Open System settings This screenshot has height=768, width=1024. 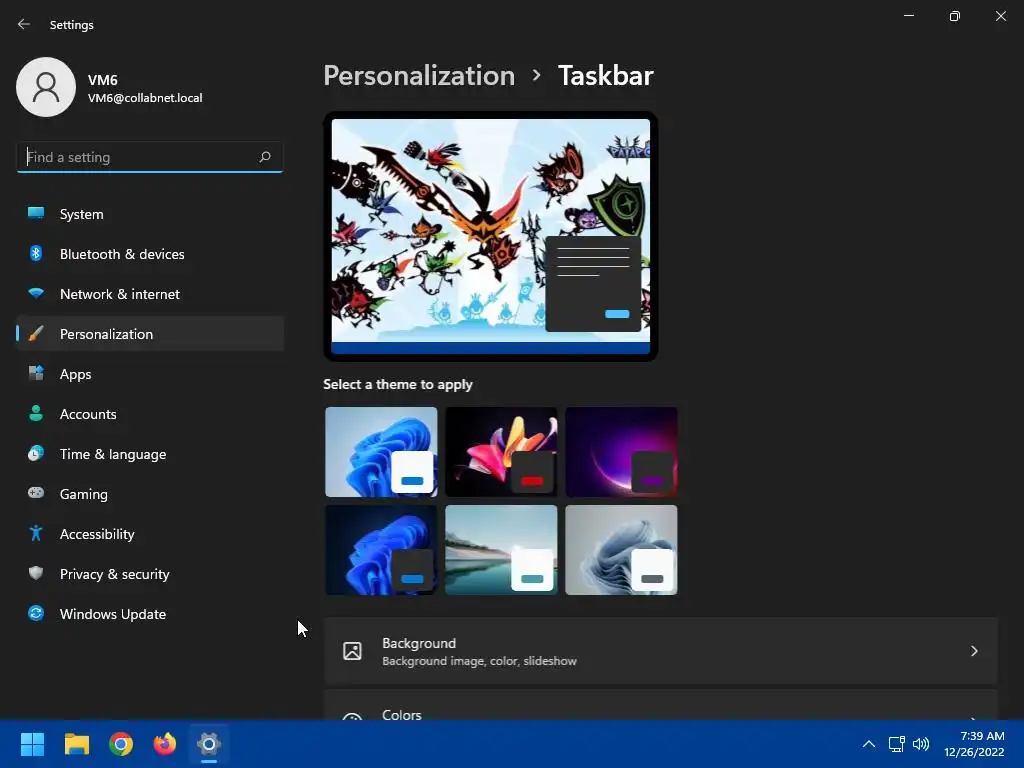pyautogui.click(x=150, y=214)
